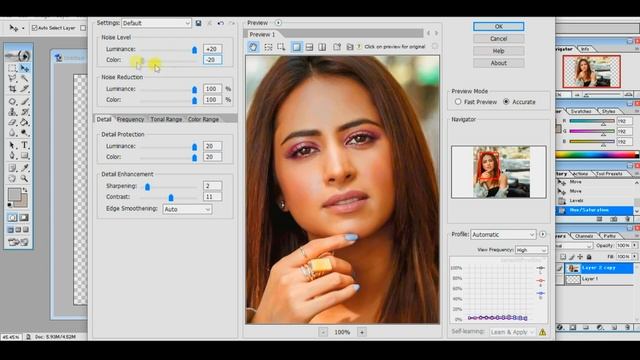Open the Self-learning Learn & Apply dropdown
640x360 pixels.
tap(512, 332)
